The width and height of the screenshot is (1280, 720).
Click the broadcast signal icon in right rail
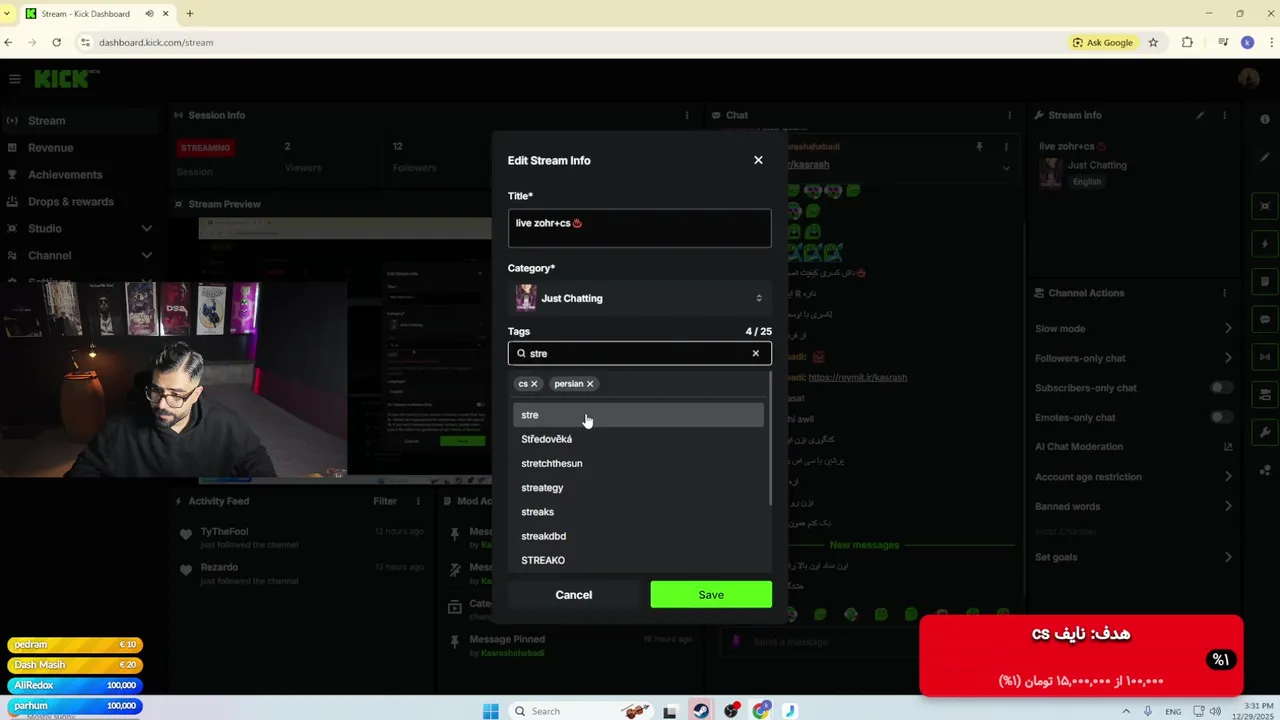1265,357
